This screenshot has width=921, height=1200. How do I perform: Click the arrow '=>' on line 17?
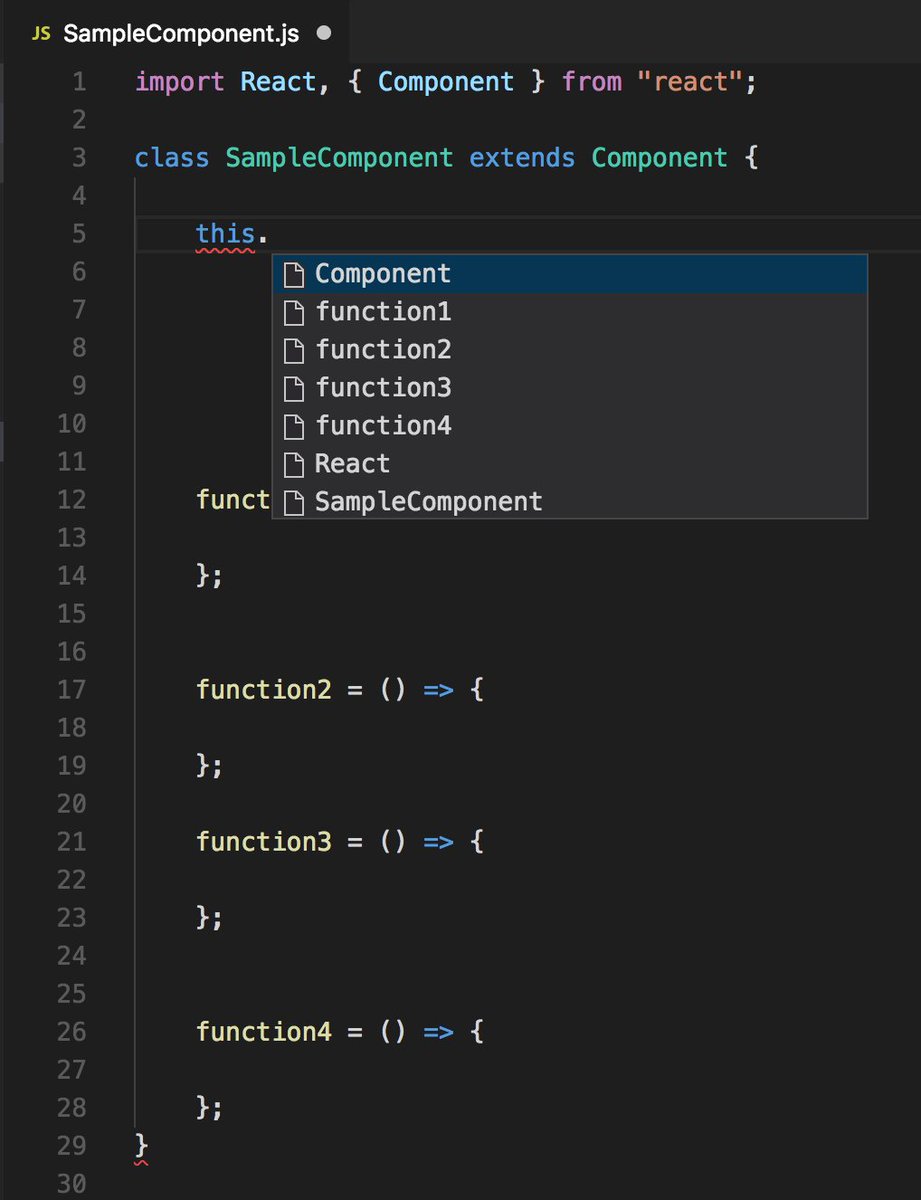438,690
